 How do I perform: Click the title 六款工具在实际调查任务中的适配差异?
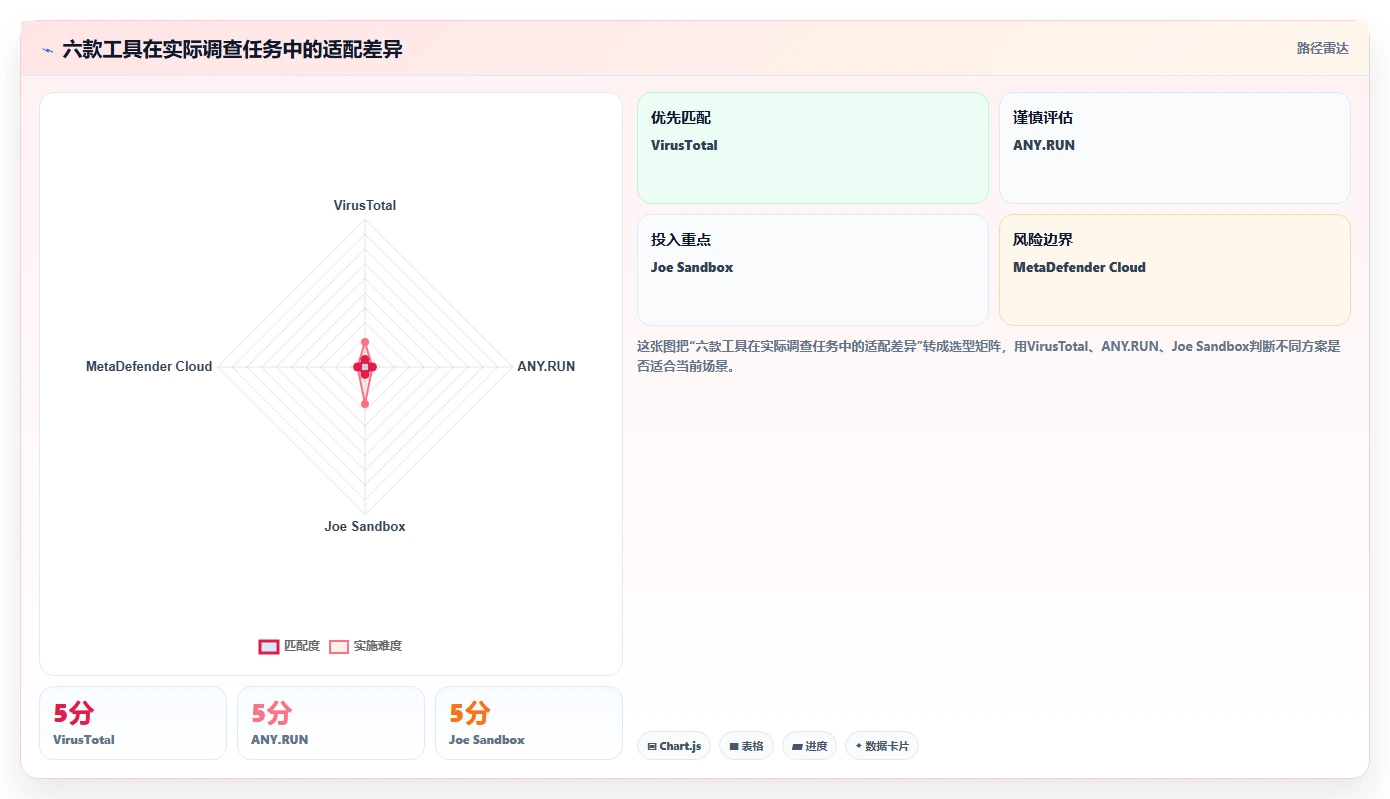point(232,49)
